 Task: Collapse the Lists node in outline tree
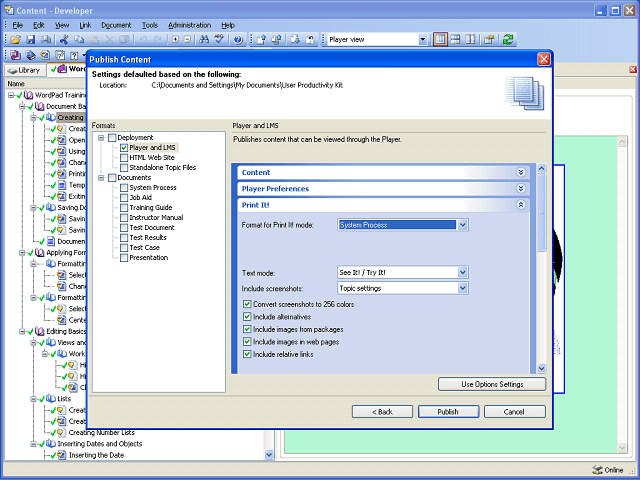click(x=33, y=399)
